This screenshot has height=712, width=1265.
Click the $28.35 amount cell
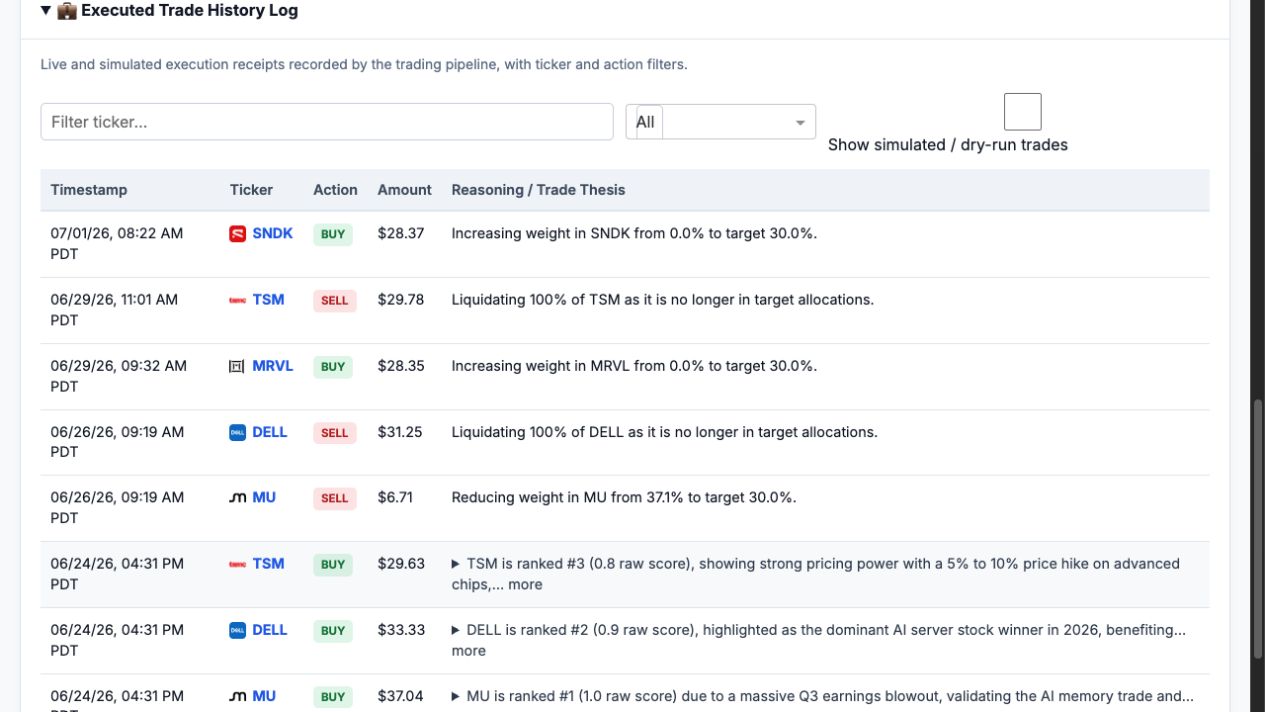401,366
